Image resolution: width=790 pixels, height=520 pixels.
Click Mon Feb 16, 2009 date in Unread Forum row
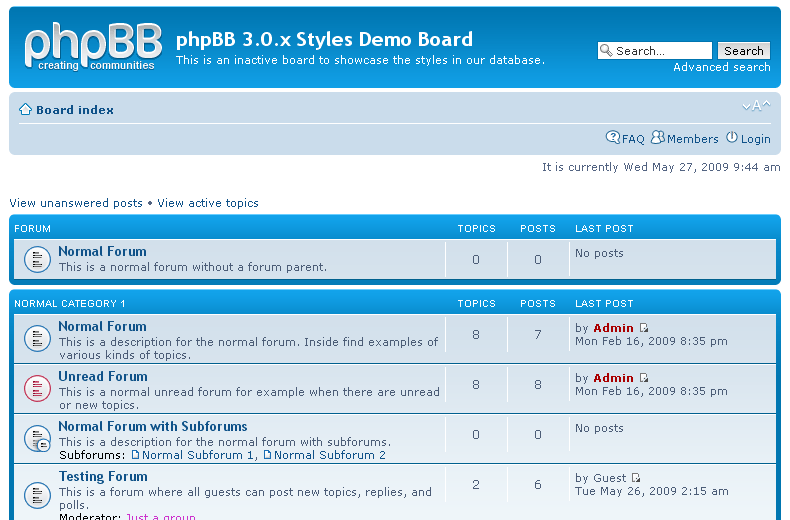(x=651, y=391)
